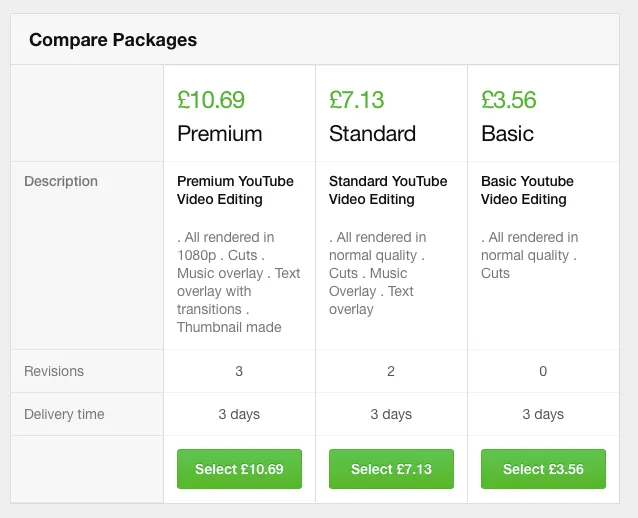
Task: Select the Basic package name
Action: pyautogui.click(x=508, y=134)
